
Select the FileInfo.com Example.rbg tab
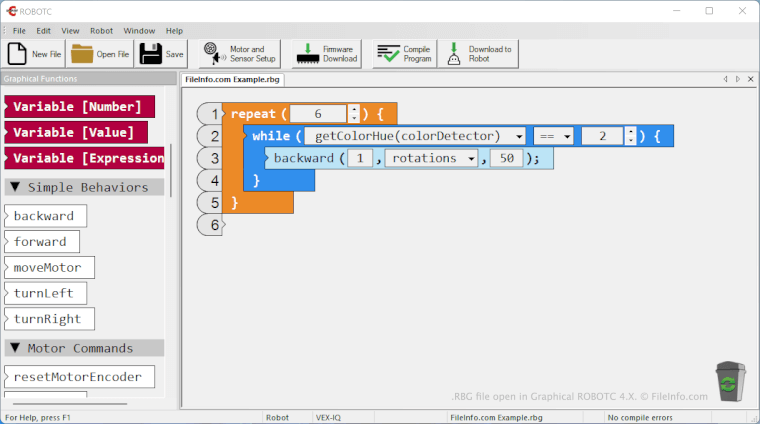(232, 78)
